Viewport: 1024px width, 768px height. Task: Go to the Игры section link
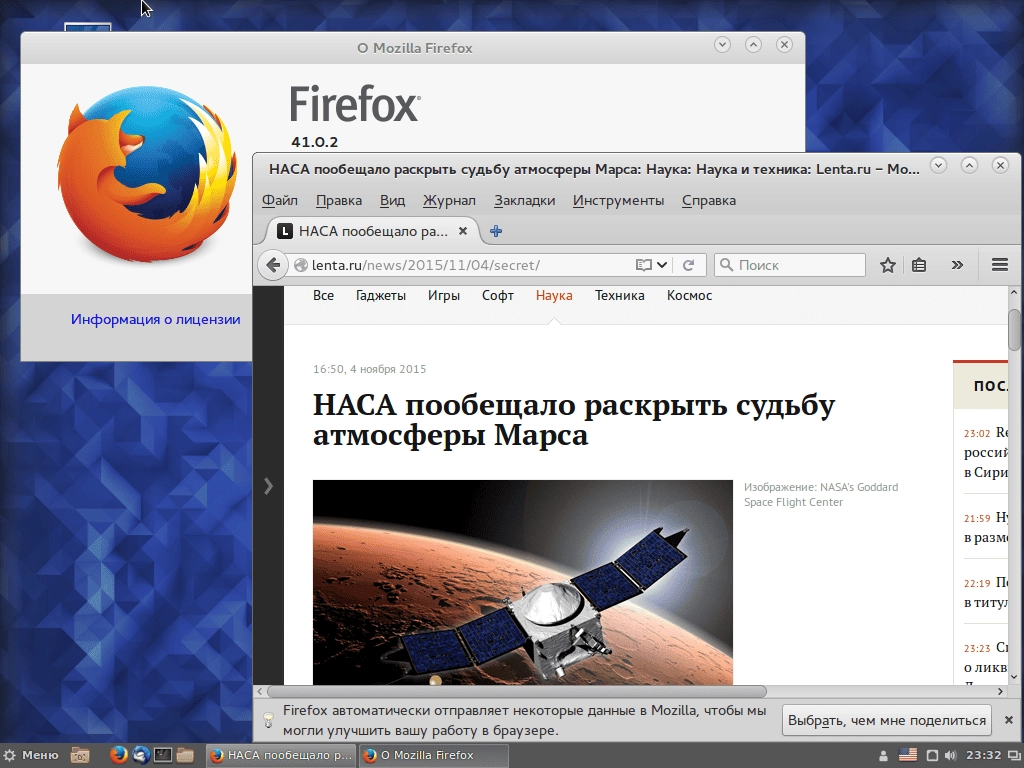pyautogui.click(x=443, y=295)
